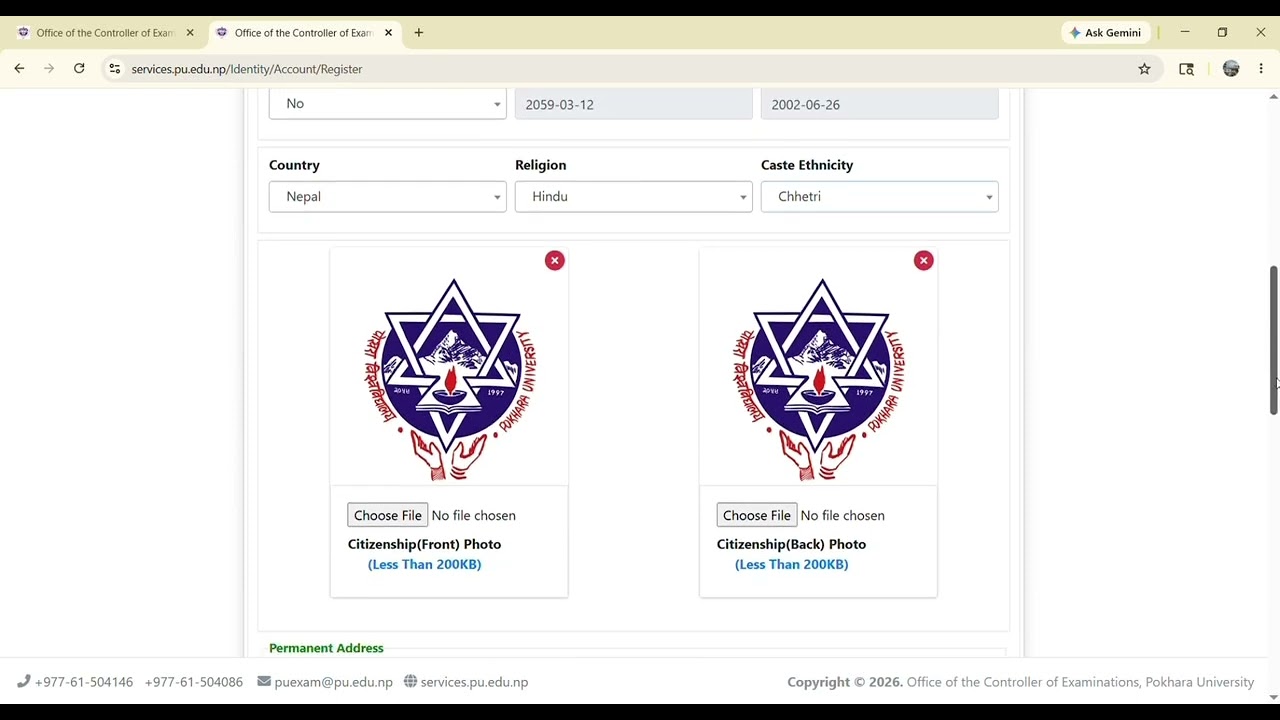The width and height of the screenshot is (1280, 720).
Task: Click the footer copyright text
Action: (x=1020, y=682)
